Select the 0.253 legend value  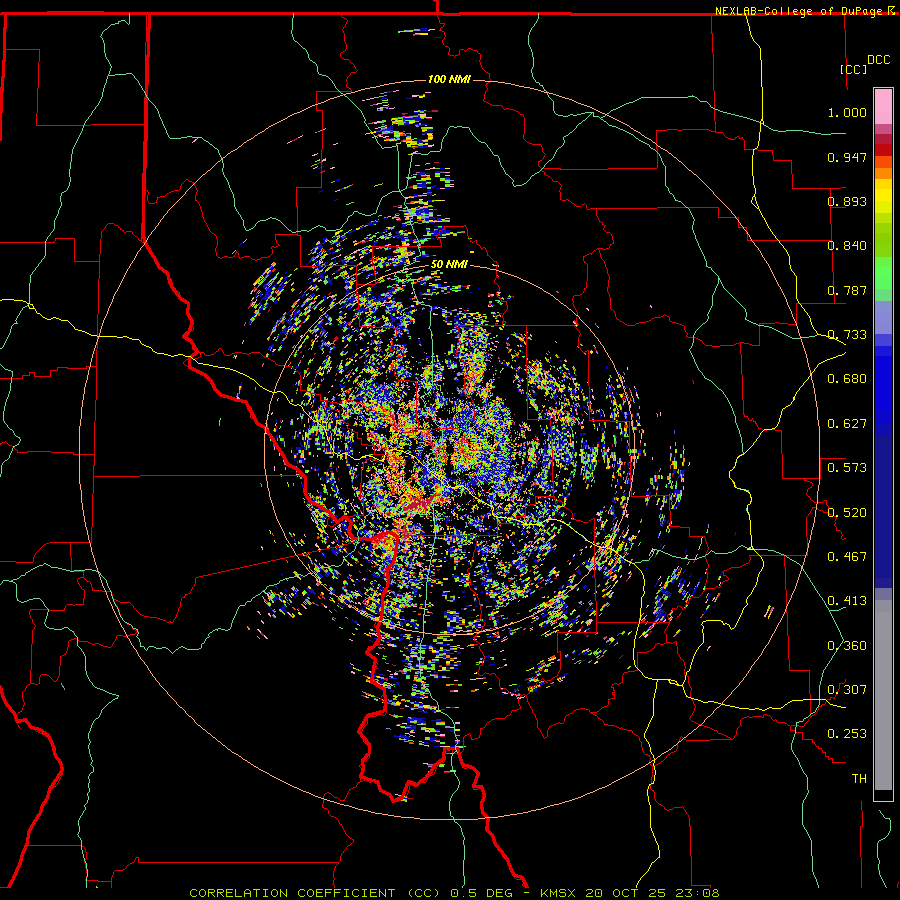click(x=847, y=734)
